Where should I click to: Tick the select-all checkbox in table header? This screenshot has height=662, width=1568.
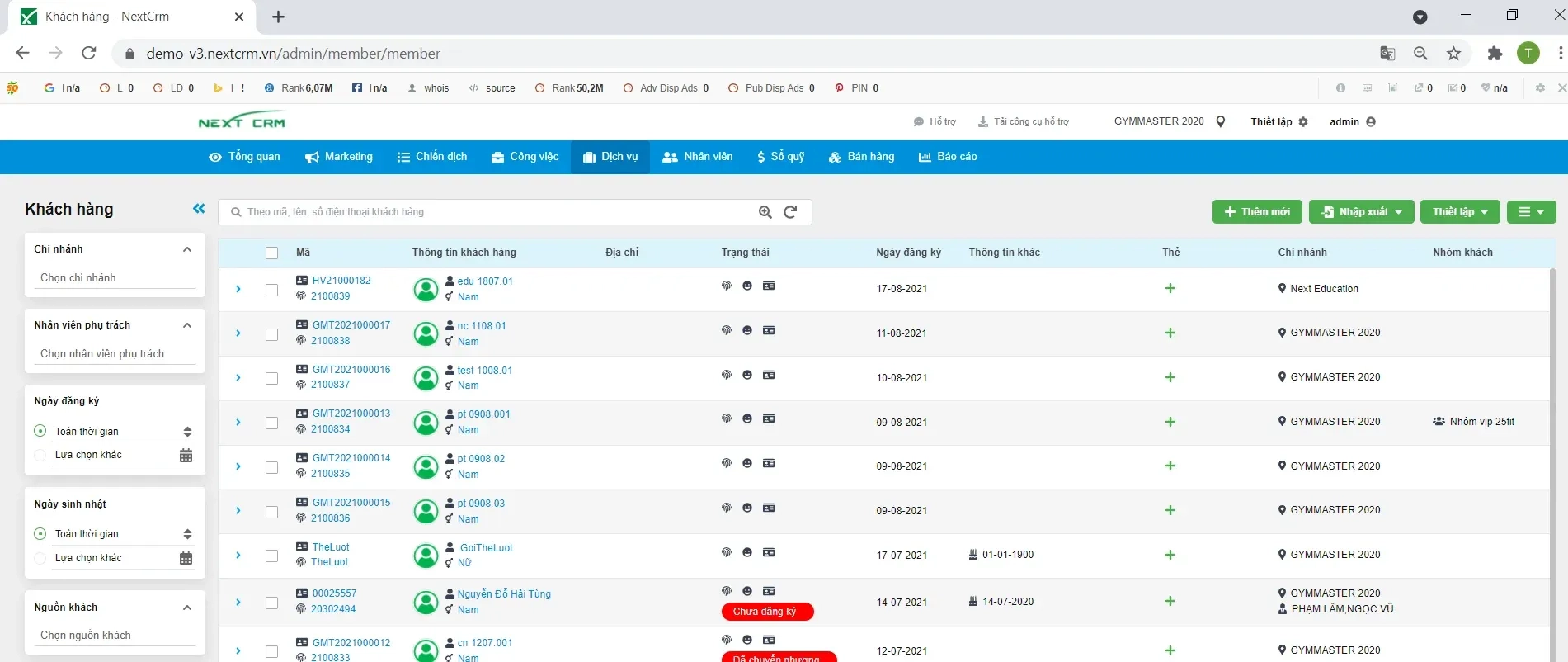tap(272, 253)
